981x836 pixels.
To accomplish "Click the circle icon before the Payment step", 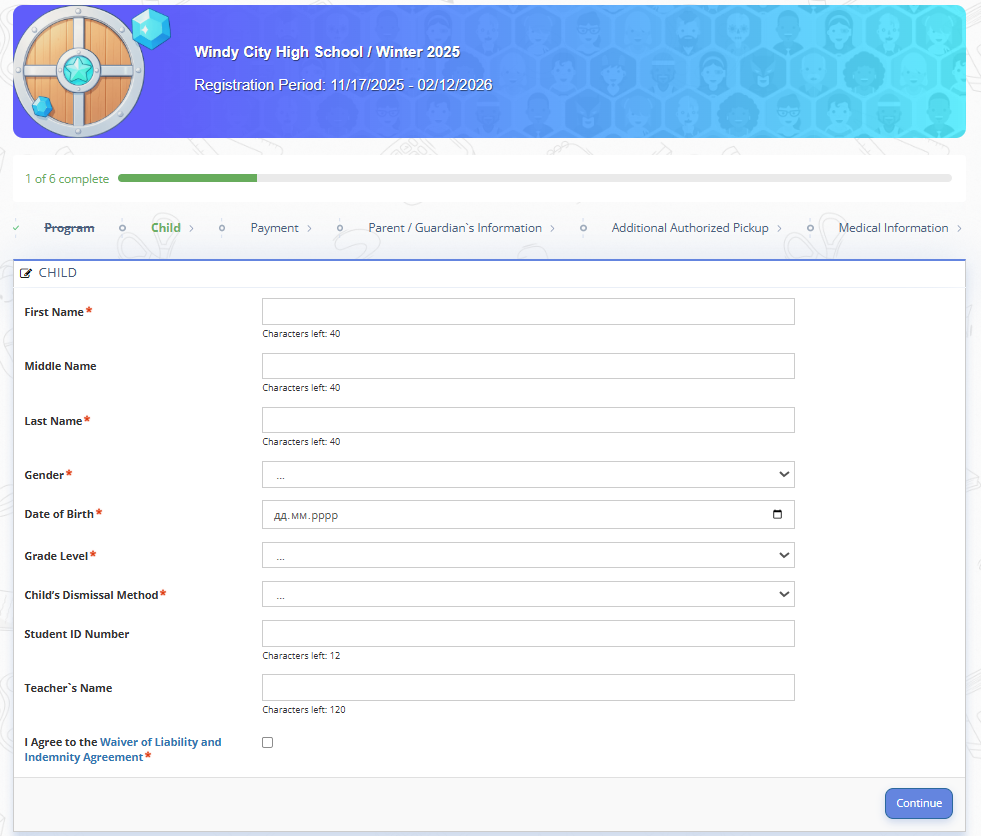I will tap(221, 227).
